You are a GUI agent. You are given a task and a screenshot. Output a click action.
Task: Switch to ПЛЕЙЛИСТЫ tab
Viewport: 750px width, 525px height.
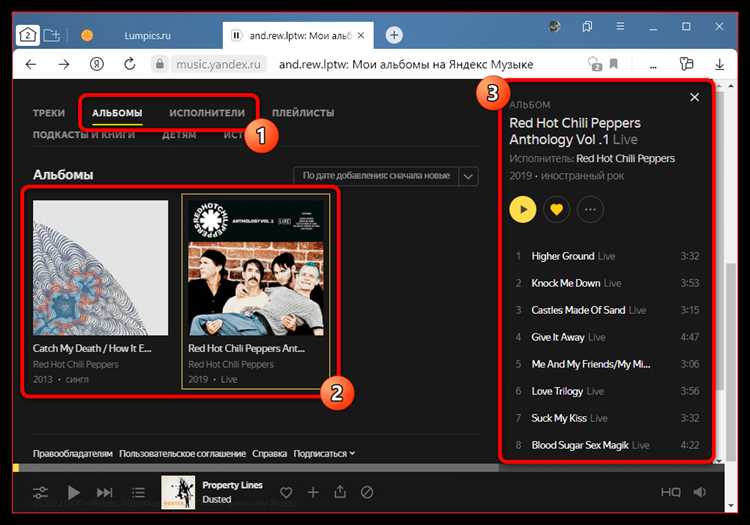303,113
